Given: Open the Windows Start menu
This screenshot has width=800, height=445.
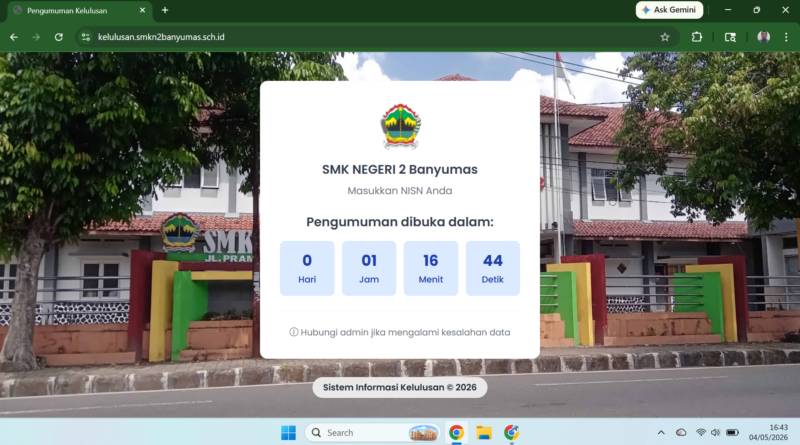Looking at the screenshot, I should (x=288, y=433).
